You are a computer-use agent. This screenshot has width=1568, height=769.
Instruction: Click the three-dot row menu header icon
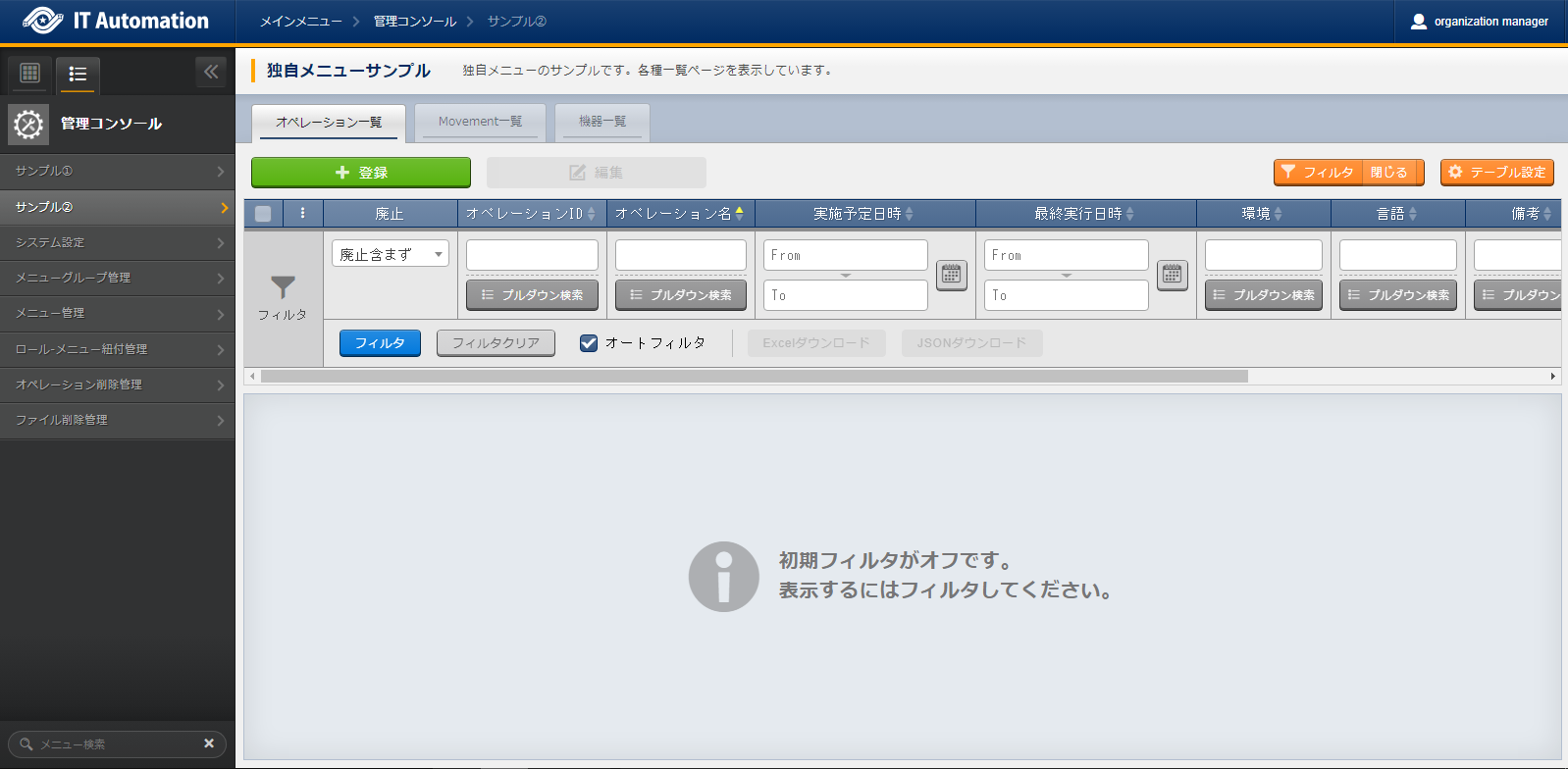pos(302,213)
